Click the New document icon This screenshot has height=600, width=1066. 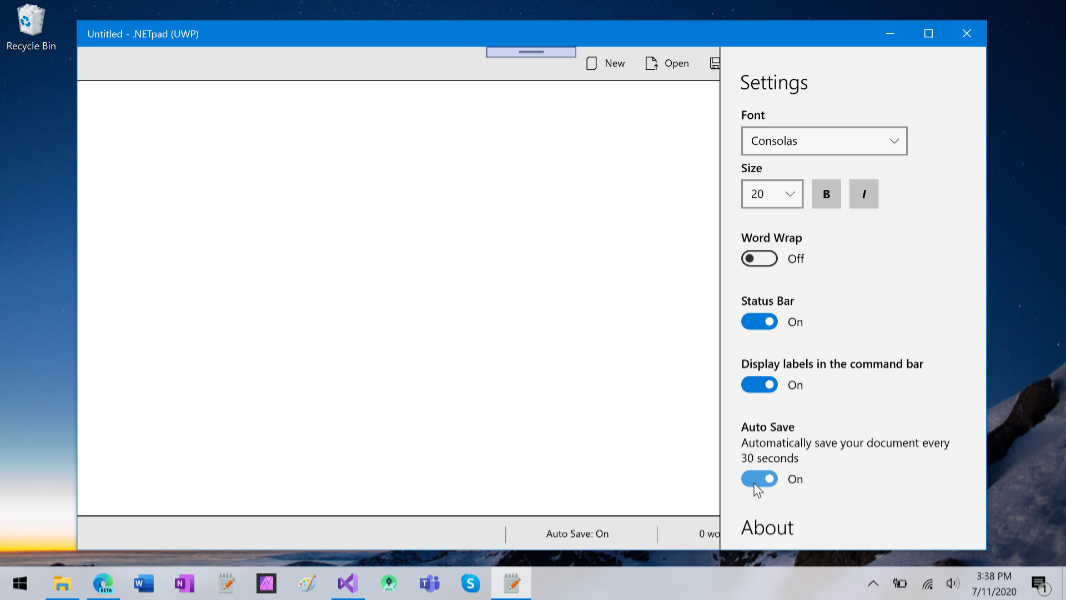point(592,63)
